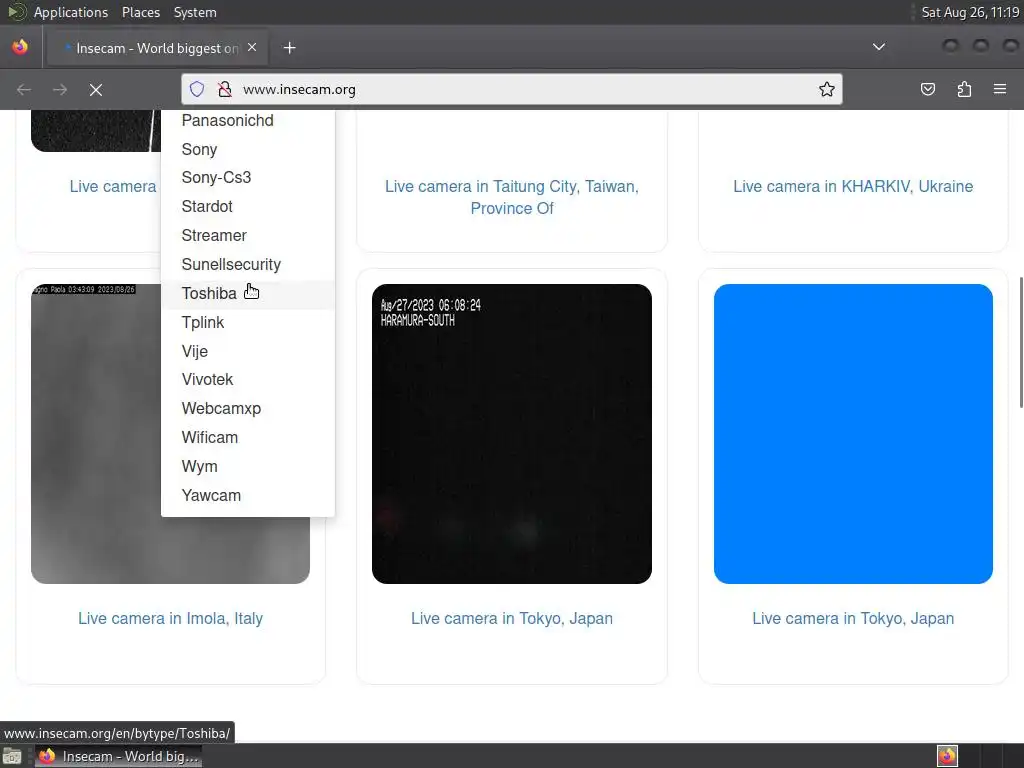Click show desktop icon in bottom panel
1024x768 pixels.
12,756
